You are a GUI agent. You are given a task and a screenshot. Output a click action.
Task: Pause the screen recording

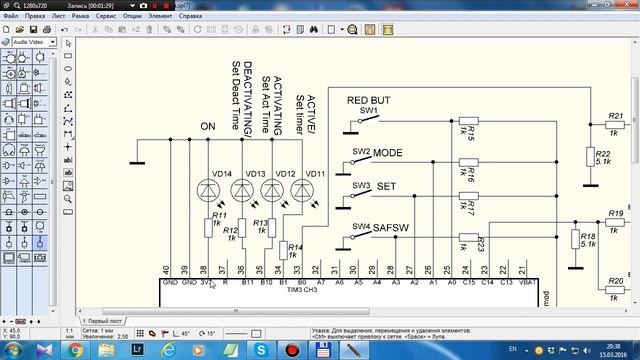[x=155, y=6]
